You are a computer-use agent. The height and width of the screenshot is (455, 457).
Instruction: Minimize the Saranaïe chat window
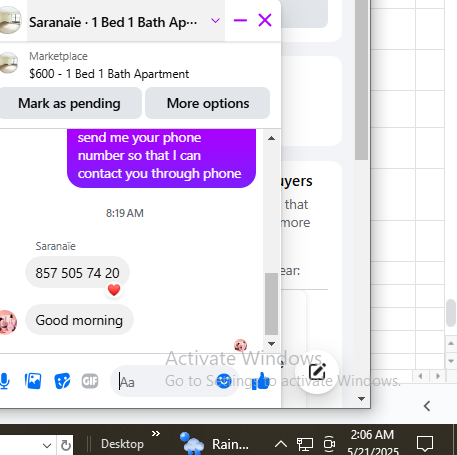click(240, 21)
